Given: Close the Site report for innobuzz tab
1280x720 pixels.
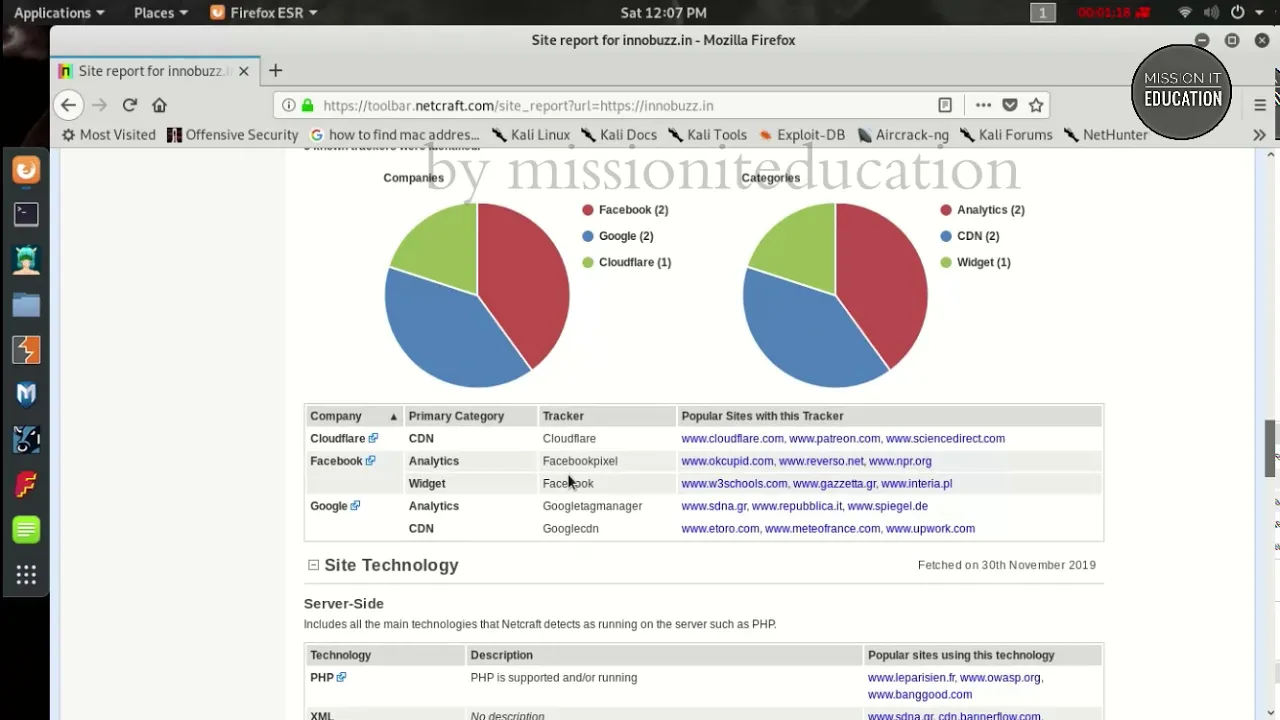Looking at the screenshot, I should click(x=243, y=71).
